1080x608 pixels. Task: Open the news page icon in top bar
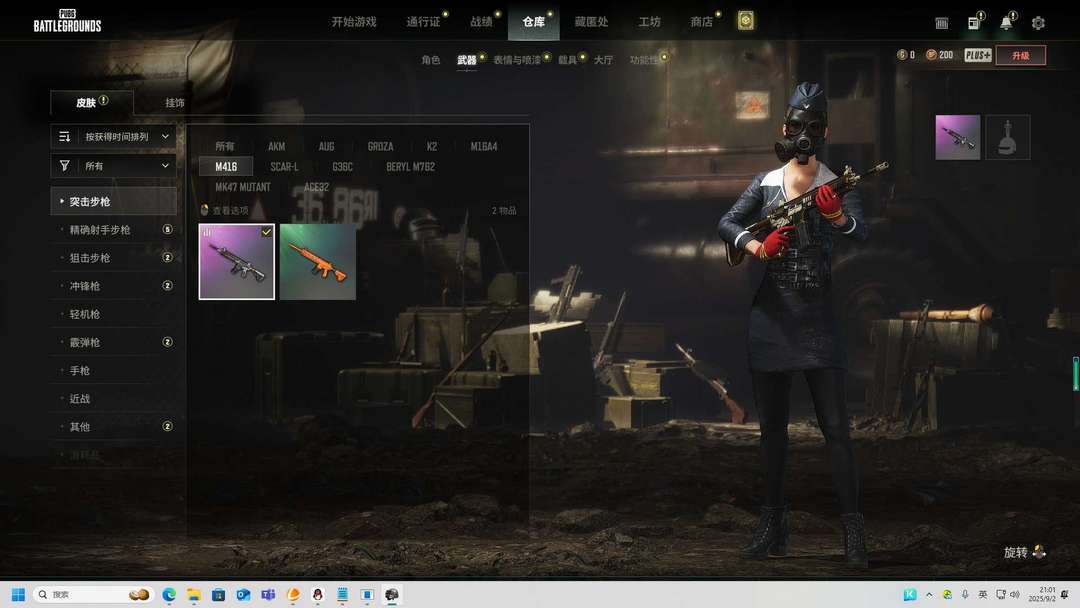pyautogui.click(x=974, y=23)
